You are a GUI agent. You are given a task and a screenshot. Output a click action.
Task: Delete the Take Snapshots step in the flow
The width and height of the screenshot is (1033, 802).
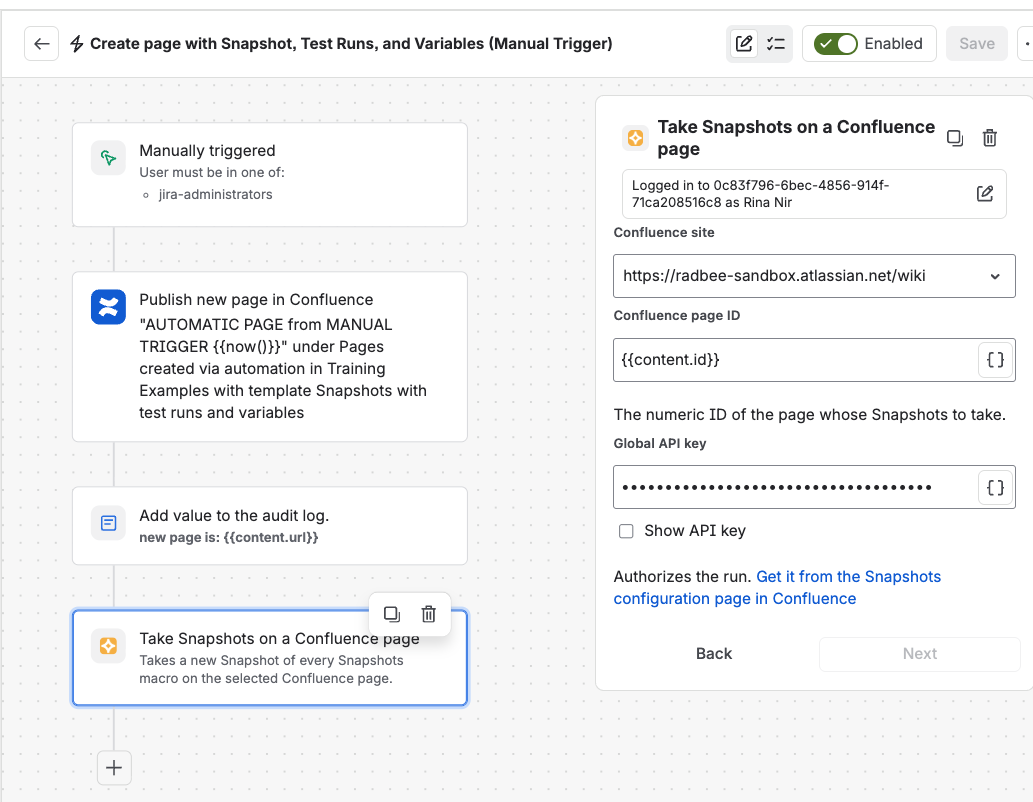click(x=428, y=614)
